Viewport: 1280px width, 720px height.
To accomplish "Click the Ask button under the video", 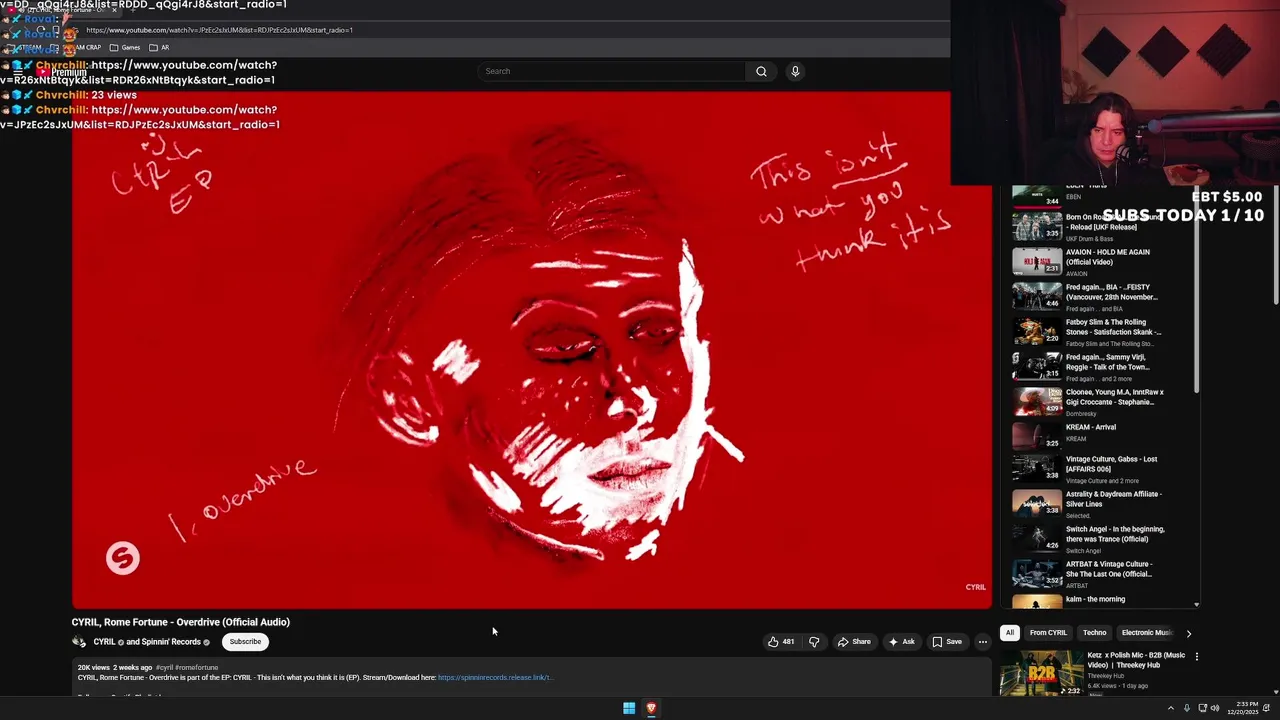I will pos(901,642).
